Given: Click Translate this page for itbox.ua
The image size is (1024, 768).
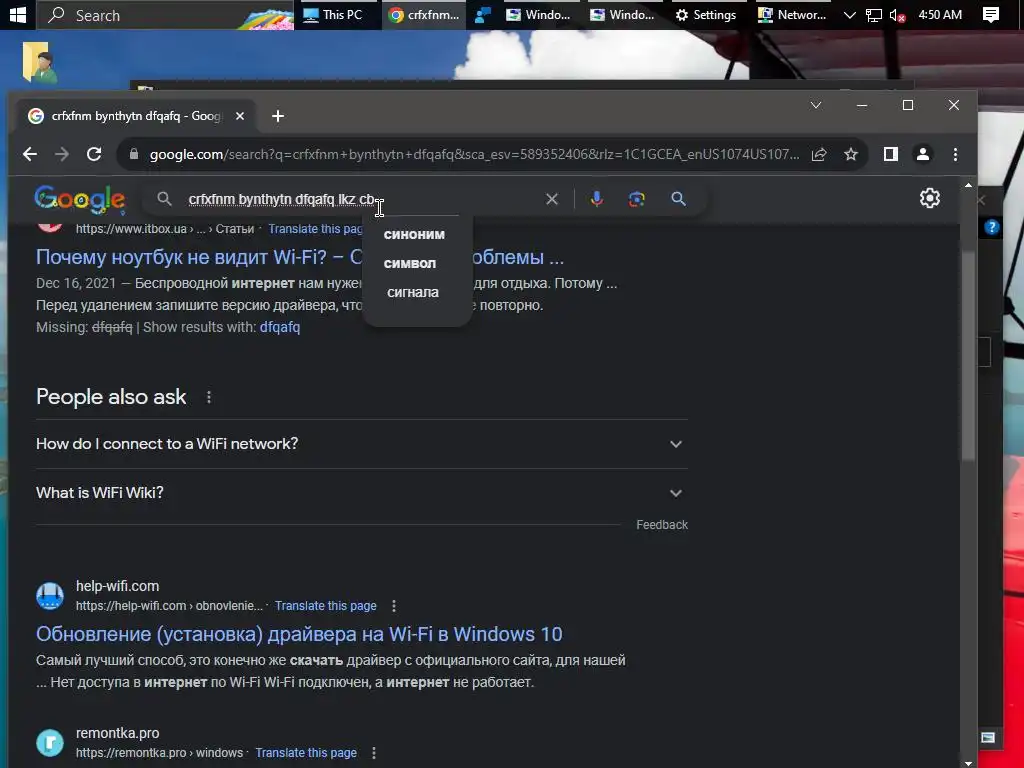Looking at the screenshot, I should click(x=315, y=229).
